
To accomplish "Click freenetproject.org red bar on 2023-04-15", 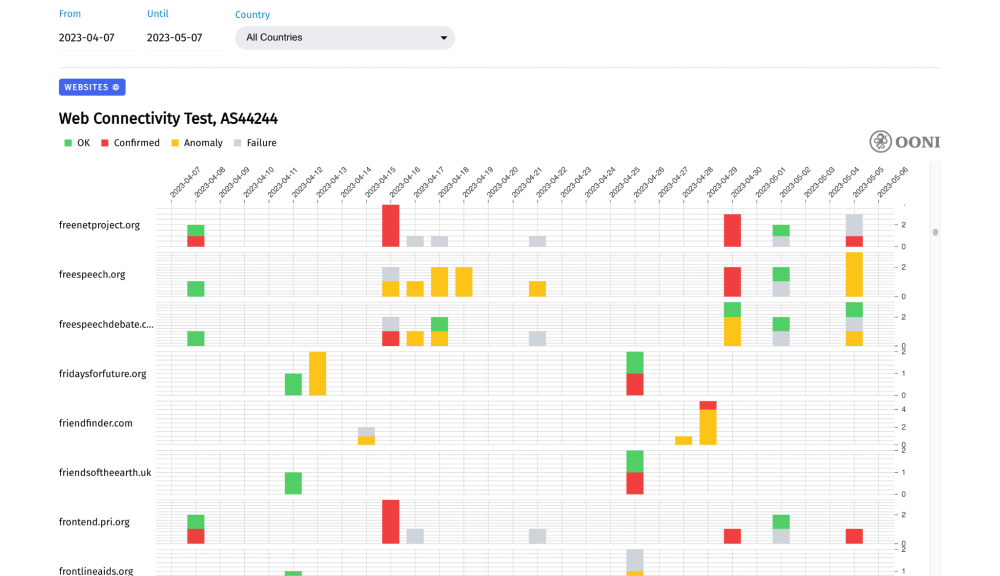I will (390, 226).
